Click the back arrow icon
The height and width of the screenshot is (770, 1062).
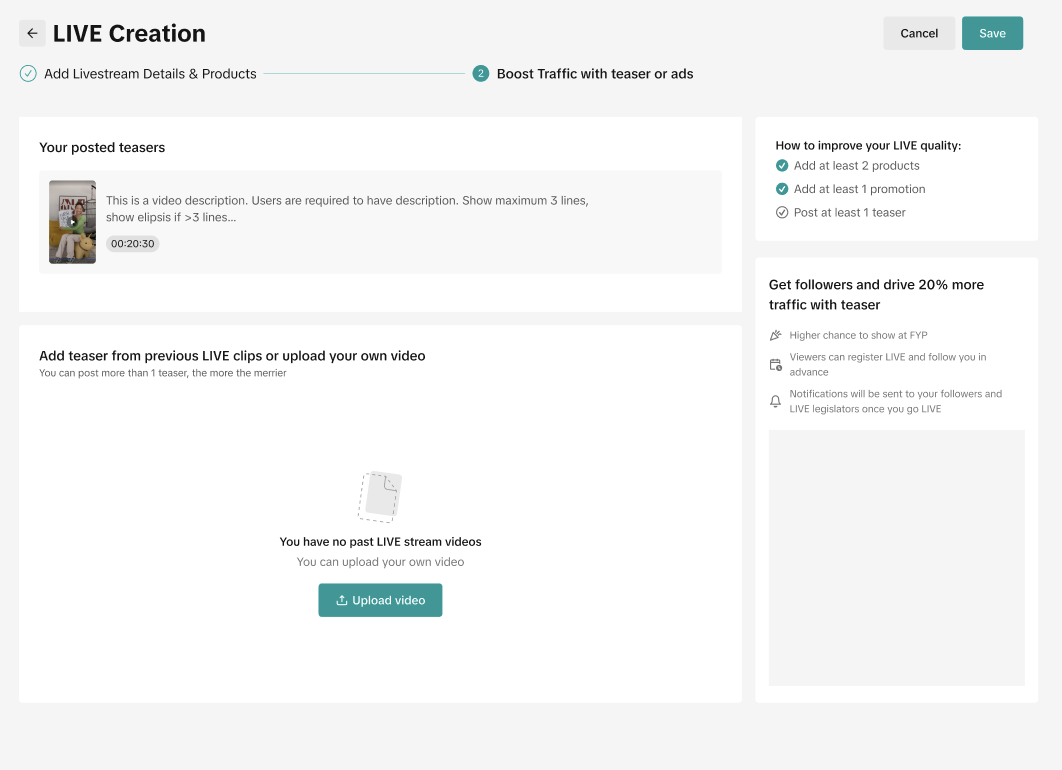click(32, 33)
